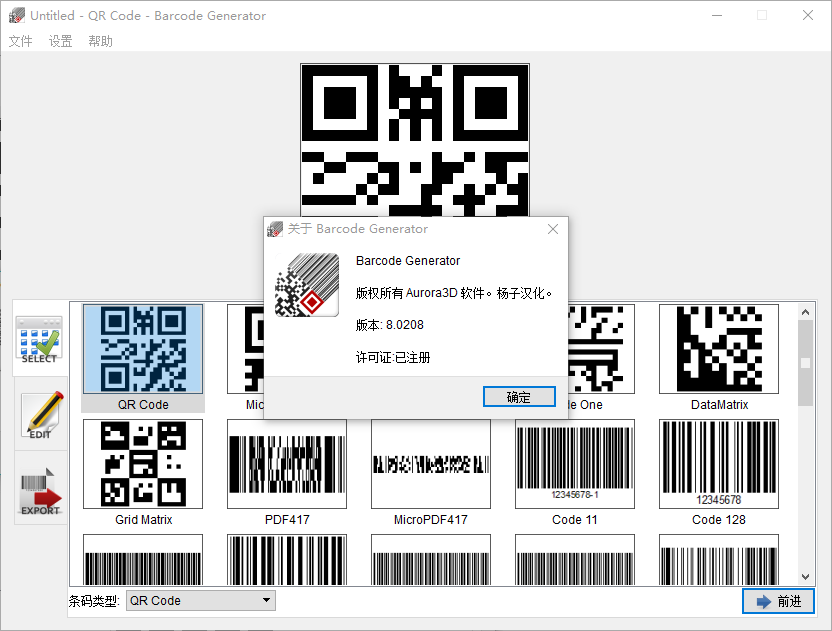Select the QR Code barcode thumbnail
The height and width of the screenshot is (631, 832).
point(143,349)
